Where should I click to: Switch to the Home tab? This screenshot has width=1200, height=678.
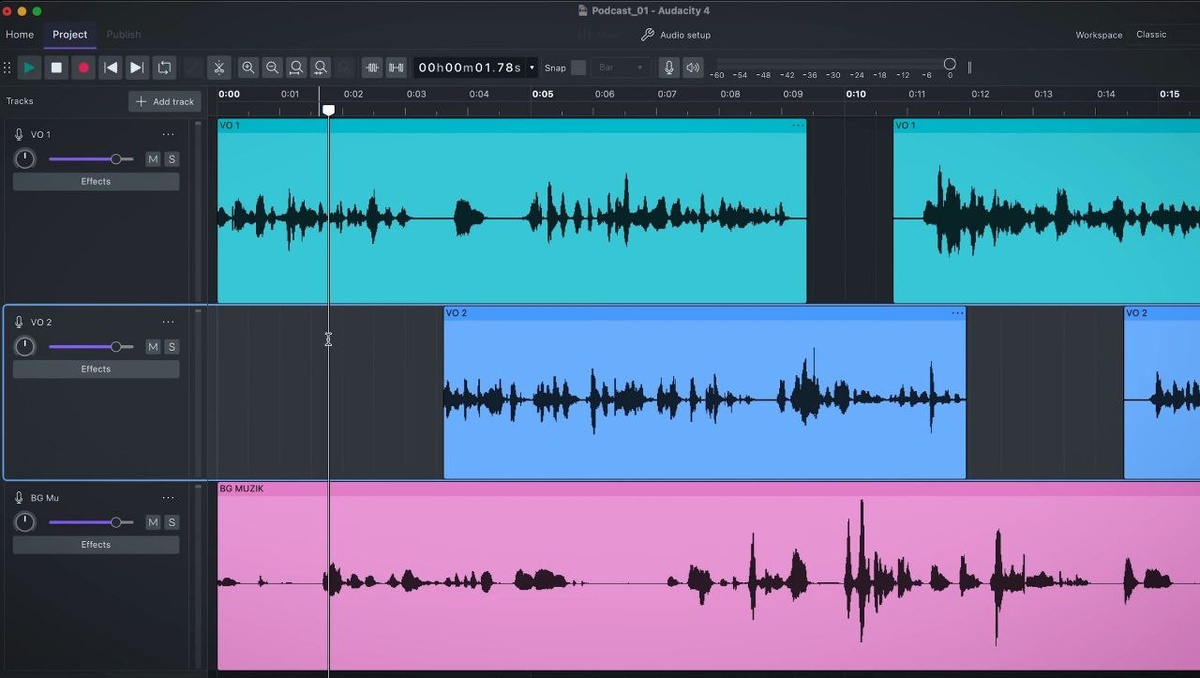click(x=20, y=34)
